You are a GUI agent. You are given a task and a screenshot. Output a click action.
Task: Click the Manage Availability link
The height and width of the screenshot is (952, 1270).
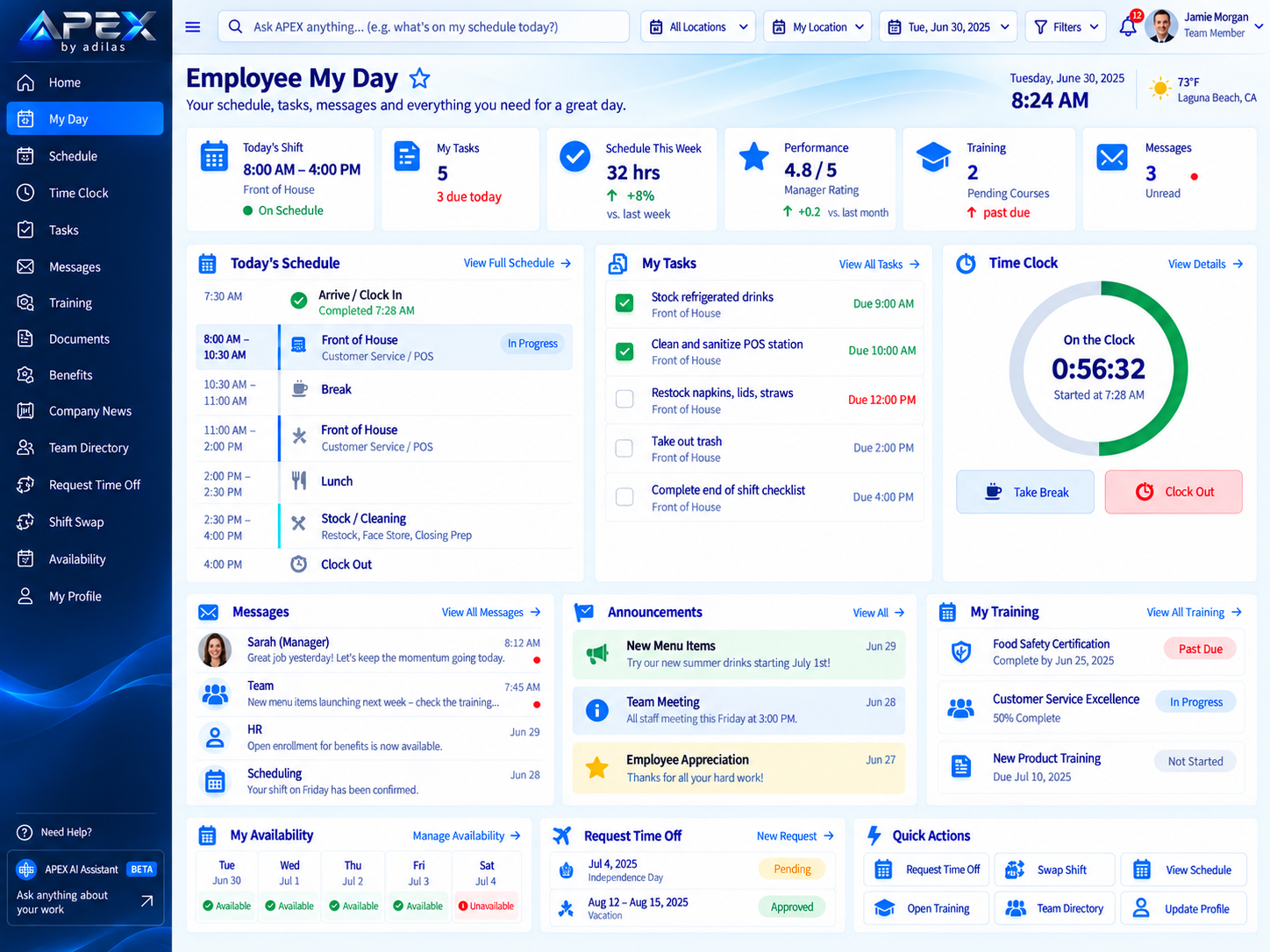(467, 835)
